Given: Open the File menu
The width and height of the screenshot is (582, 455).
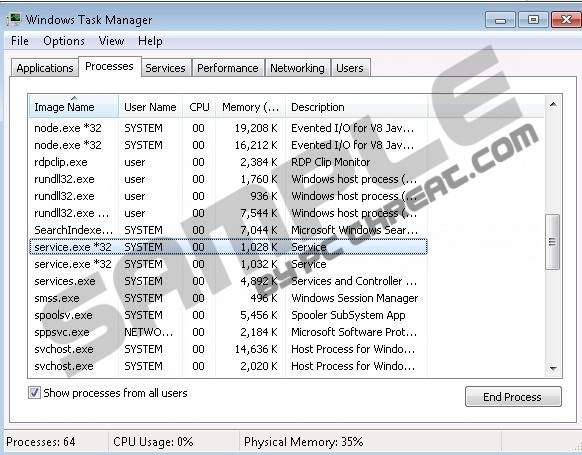Looking at the screenshot, I should 20,41.
